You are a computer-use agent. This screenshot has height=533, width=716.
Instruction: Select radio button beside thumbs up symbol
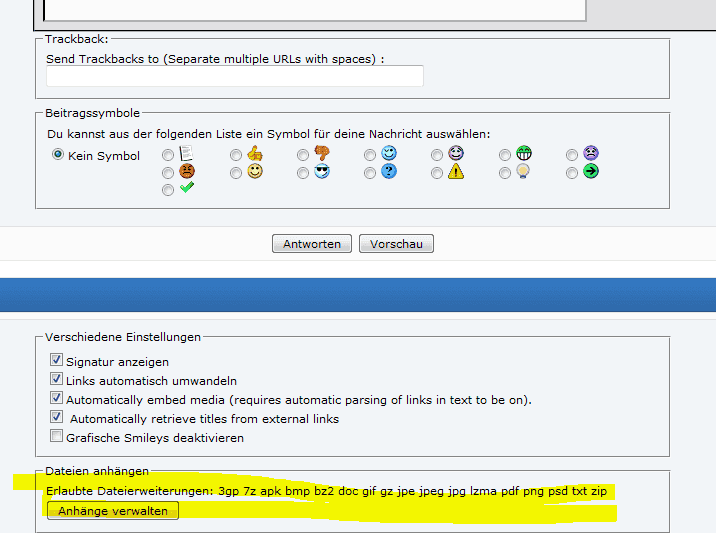[236, 155]
